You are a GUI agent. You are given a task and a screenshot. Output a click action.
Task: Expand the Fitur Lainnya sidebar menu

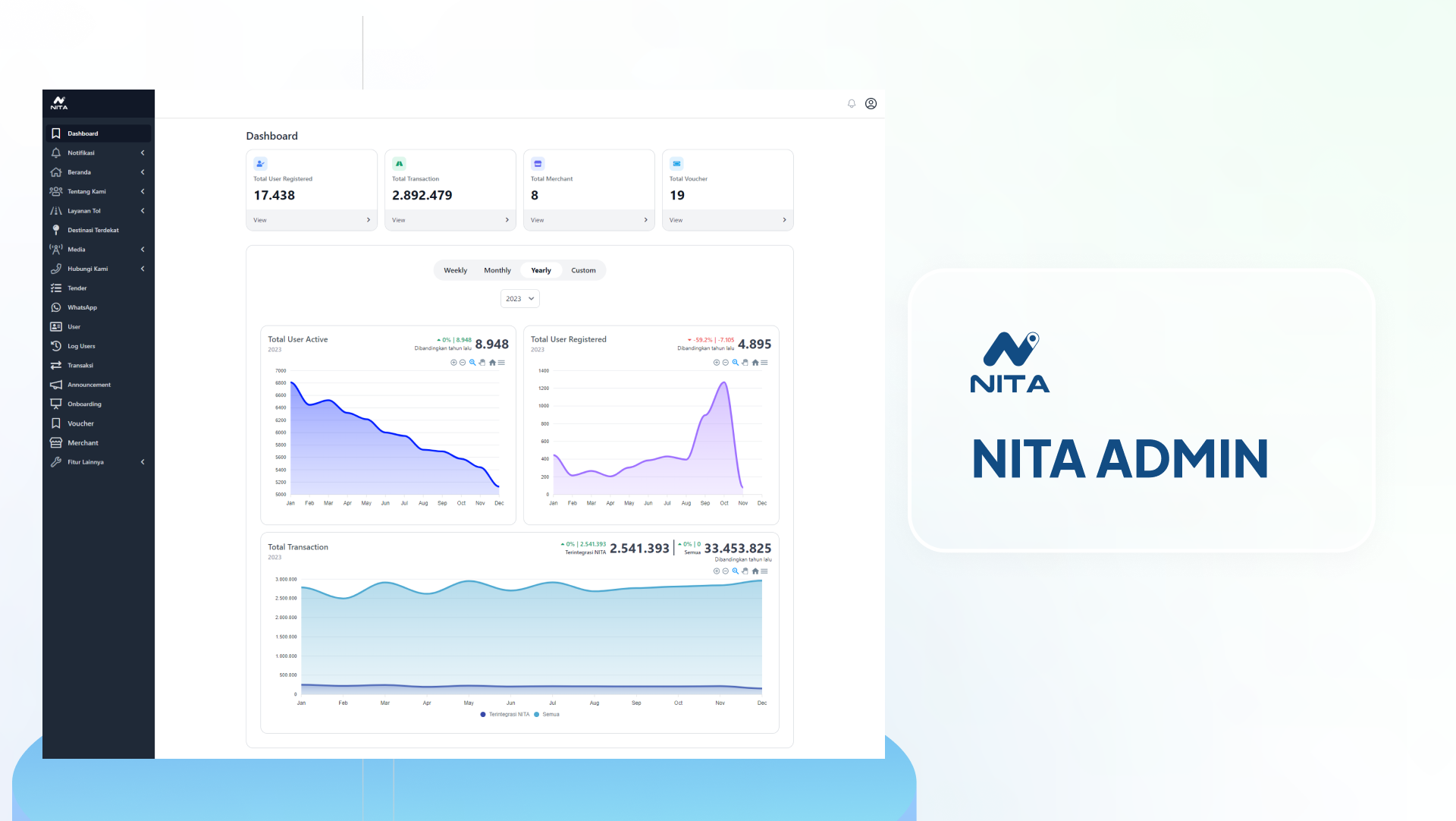(x=85, y=462)
